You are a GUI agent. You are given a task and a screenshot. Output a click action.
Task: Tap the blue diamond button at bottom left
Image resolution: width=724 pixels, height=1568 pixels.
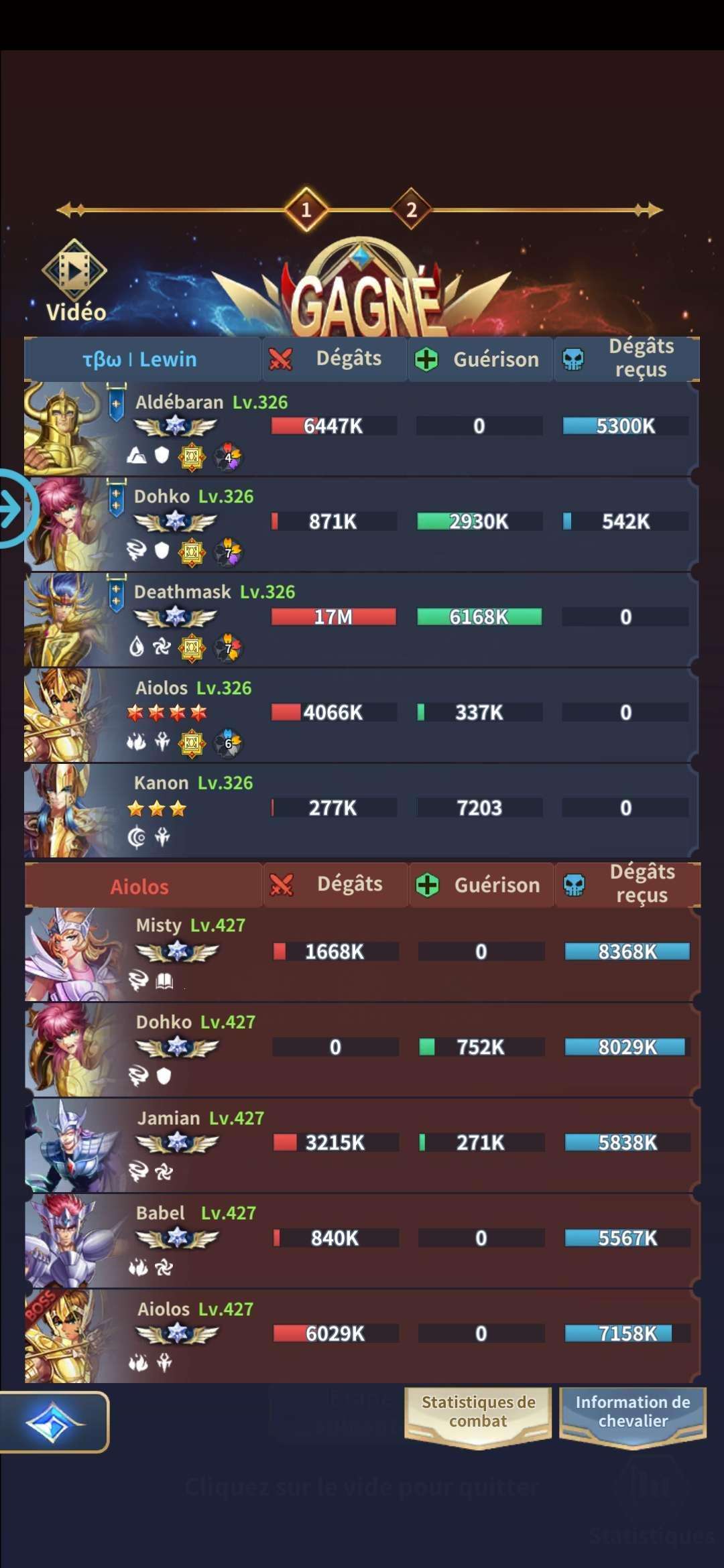tap(54, 1422)
